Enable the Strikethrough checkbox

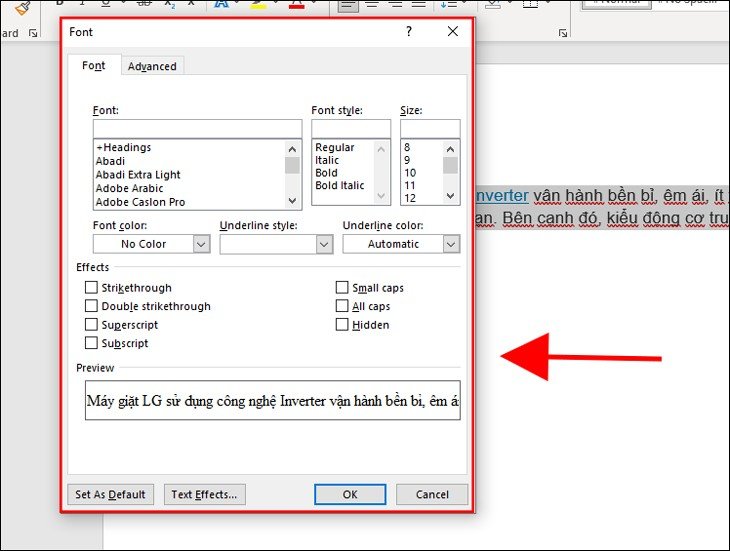(92, 288)
